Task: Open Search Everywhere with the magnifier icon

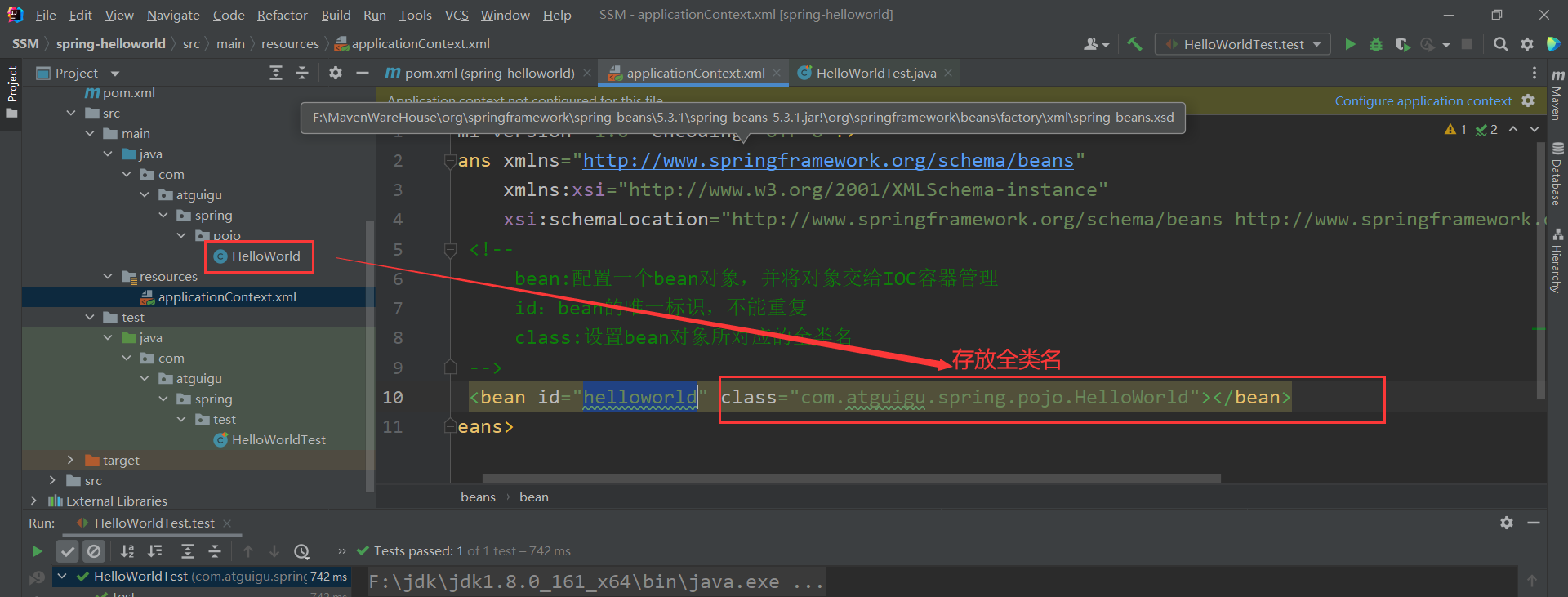Action: (1500, 44)
